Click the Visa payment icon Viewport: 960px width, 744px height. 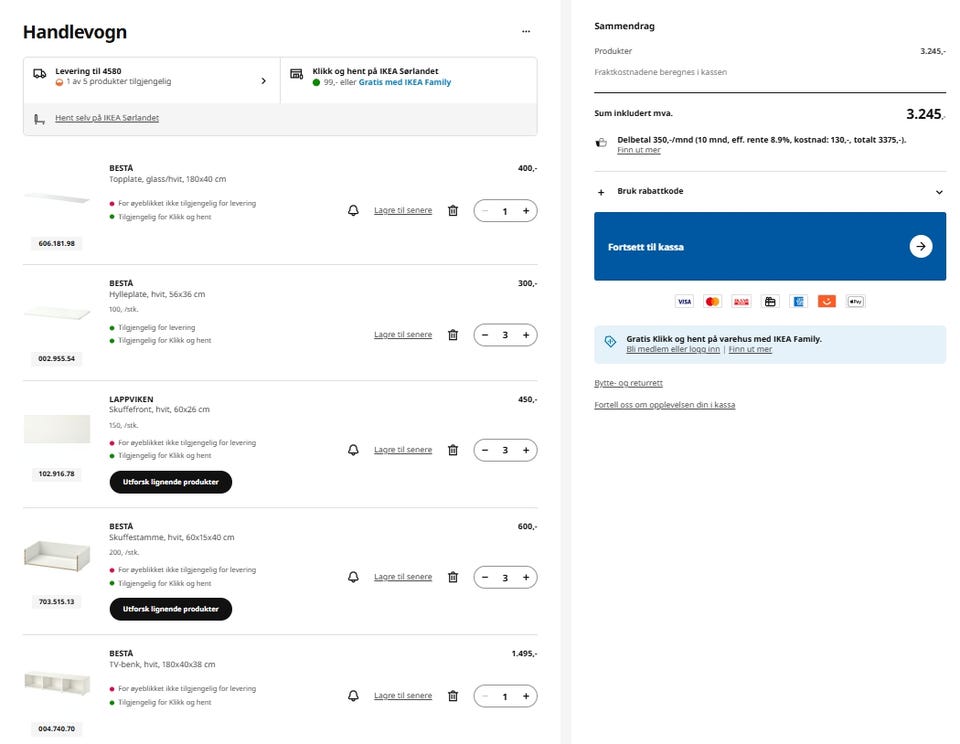click(x=684, y=301)
